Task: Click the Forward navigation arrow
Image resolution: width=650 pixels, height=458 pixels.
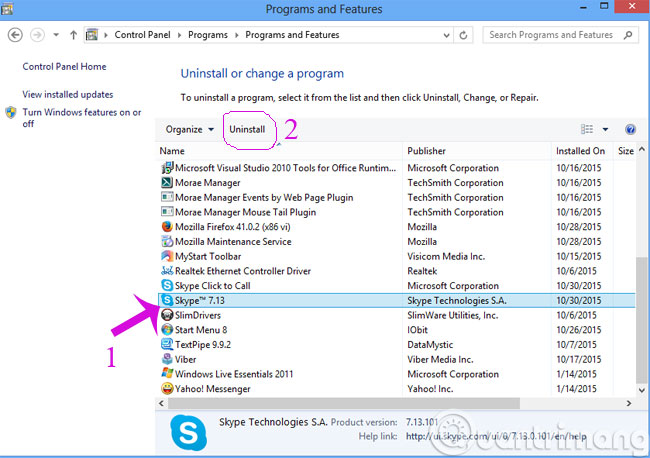Action: click(37, 35)
